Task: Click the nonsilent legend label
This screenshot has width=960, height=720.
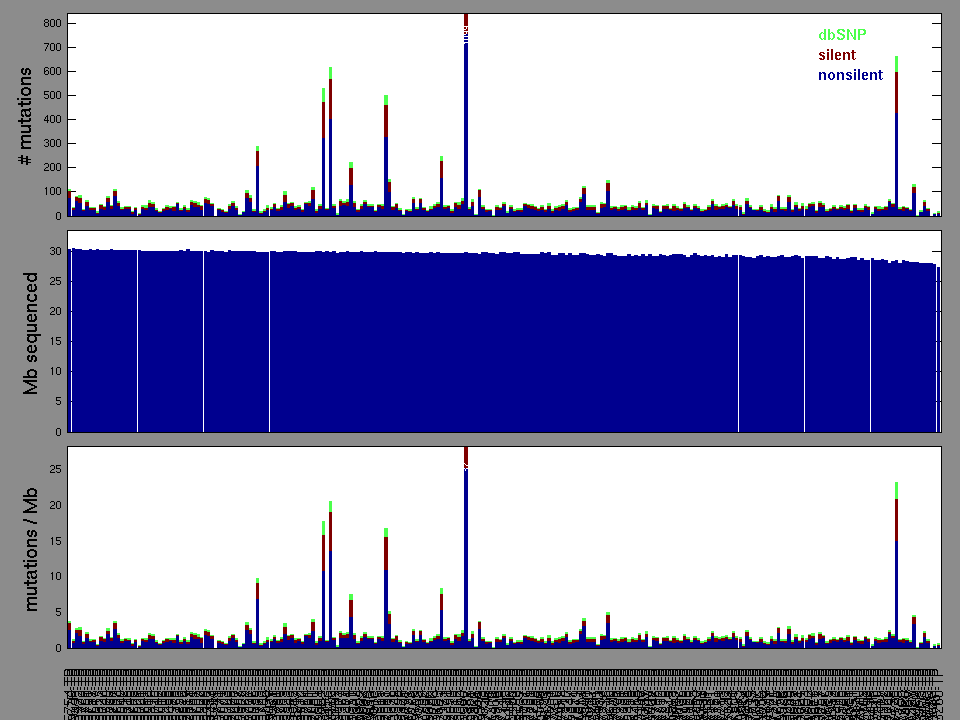Action: 850,75
